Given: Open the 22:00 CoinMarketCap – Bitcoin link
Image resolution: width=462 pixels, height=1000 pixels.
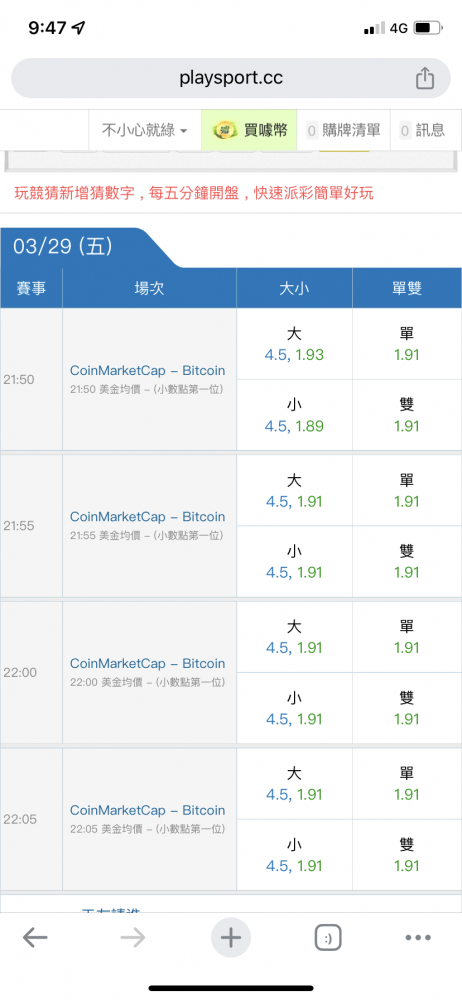Looking at the screenshot, I should point(147,663).
